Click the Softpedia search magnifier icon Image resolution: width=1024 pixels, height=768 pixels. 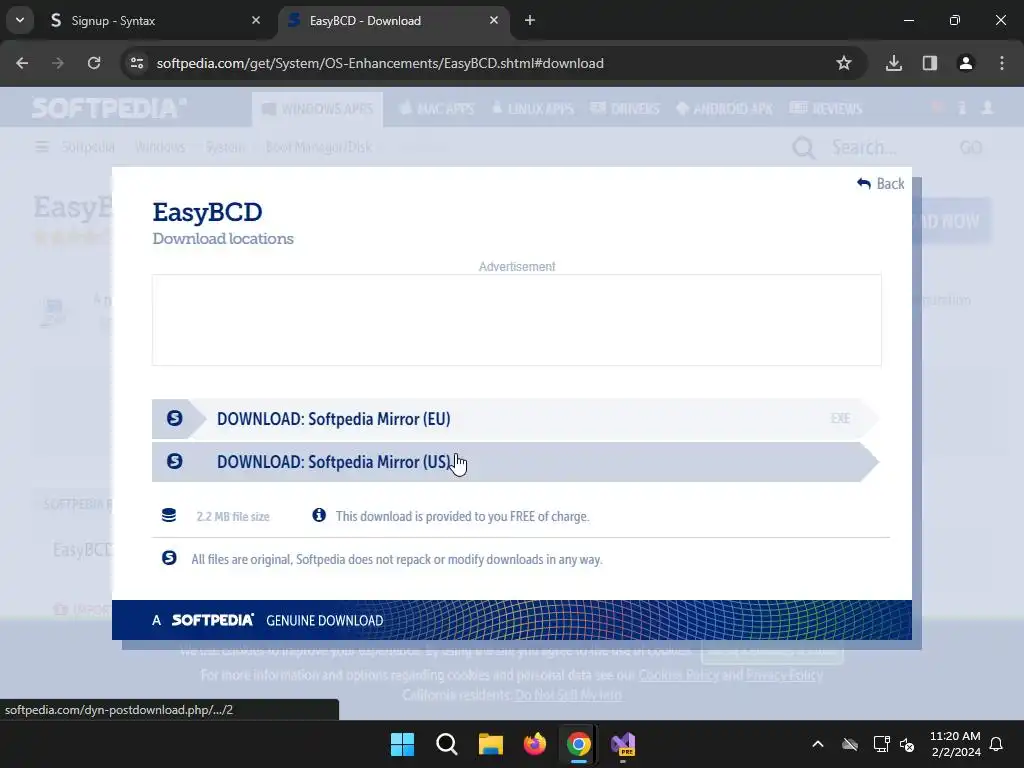[803, 148]
